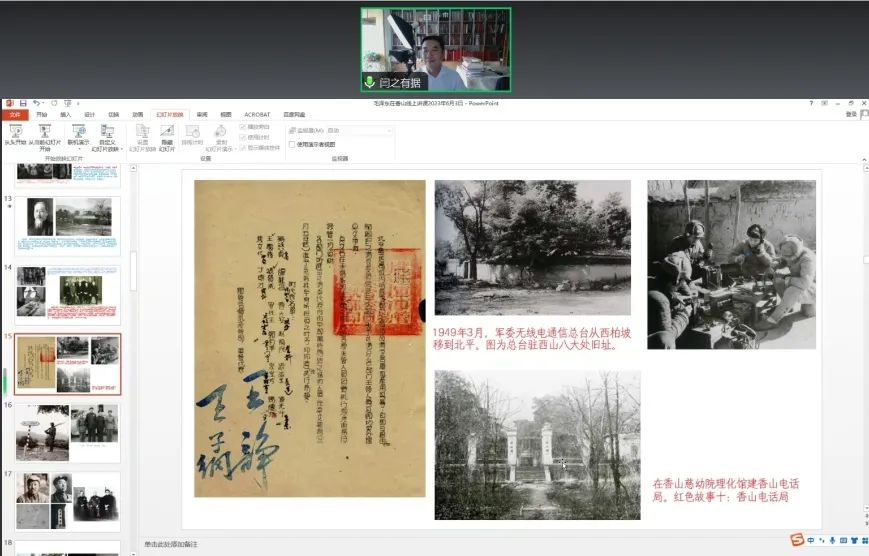The image size is (869, 556).
Task: Open the File (文件) tab
Action: pyautogui.click(x=15, y=115)
